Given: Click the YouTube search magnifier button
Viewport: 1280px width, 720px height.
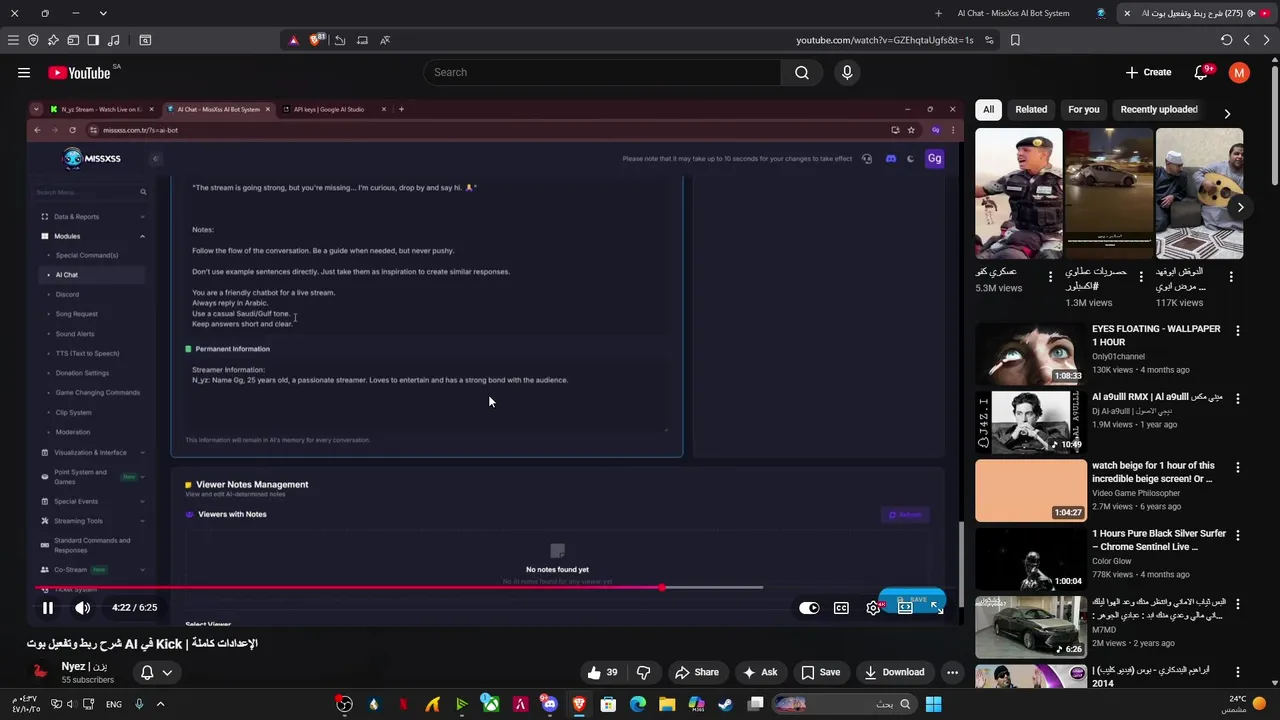Looking at the screenshot, I should click(x=802, y=72).
